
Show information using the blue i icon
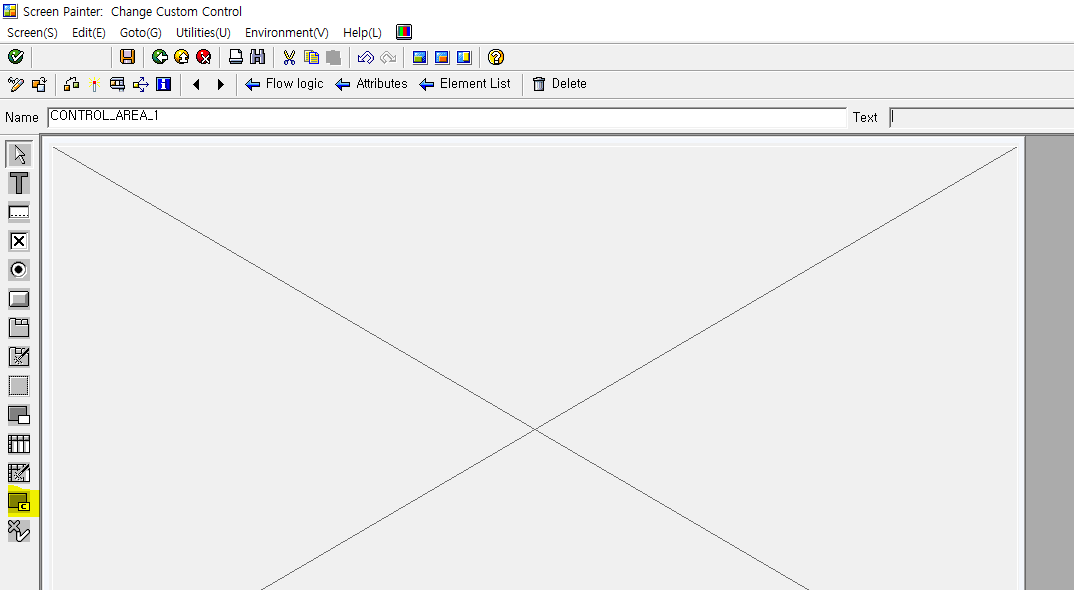point(164,84)
